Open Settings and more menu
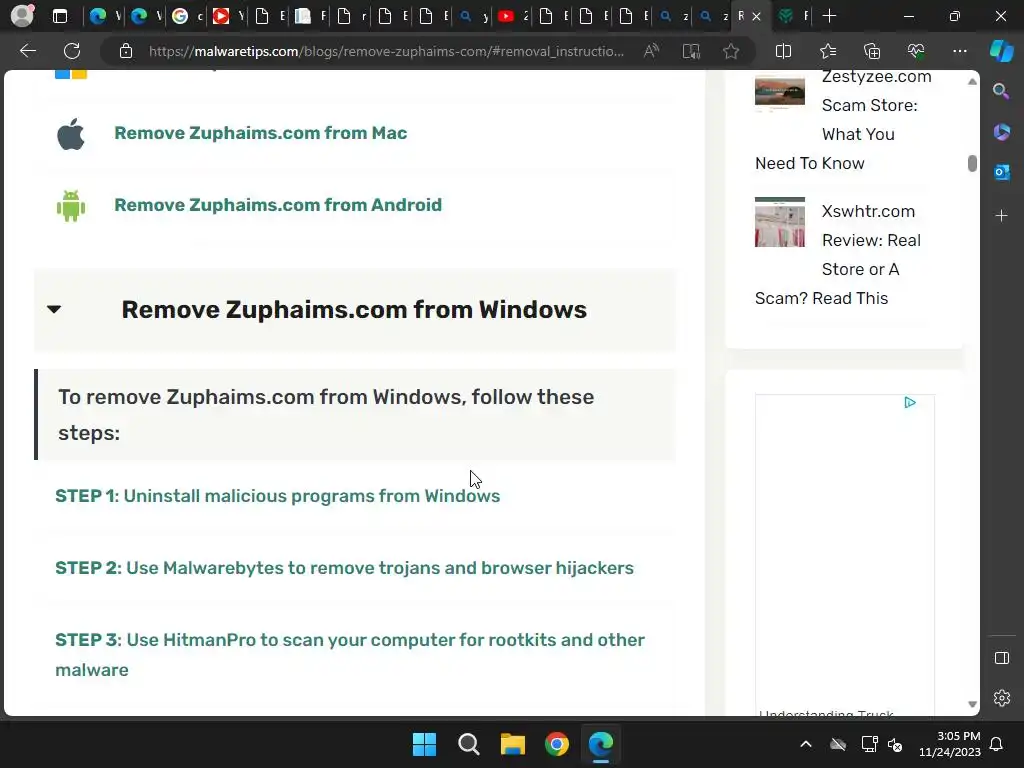1024x768 pixels. tap(959, 51)
